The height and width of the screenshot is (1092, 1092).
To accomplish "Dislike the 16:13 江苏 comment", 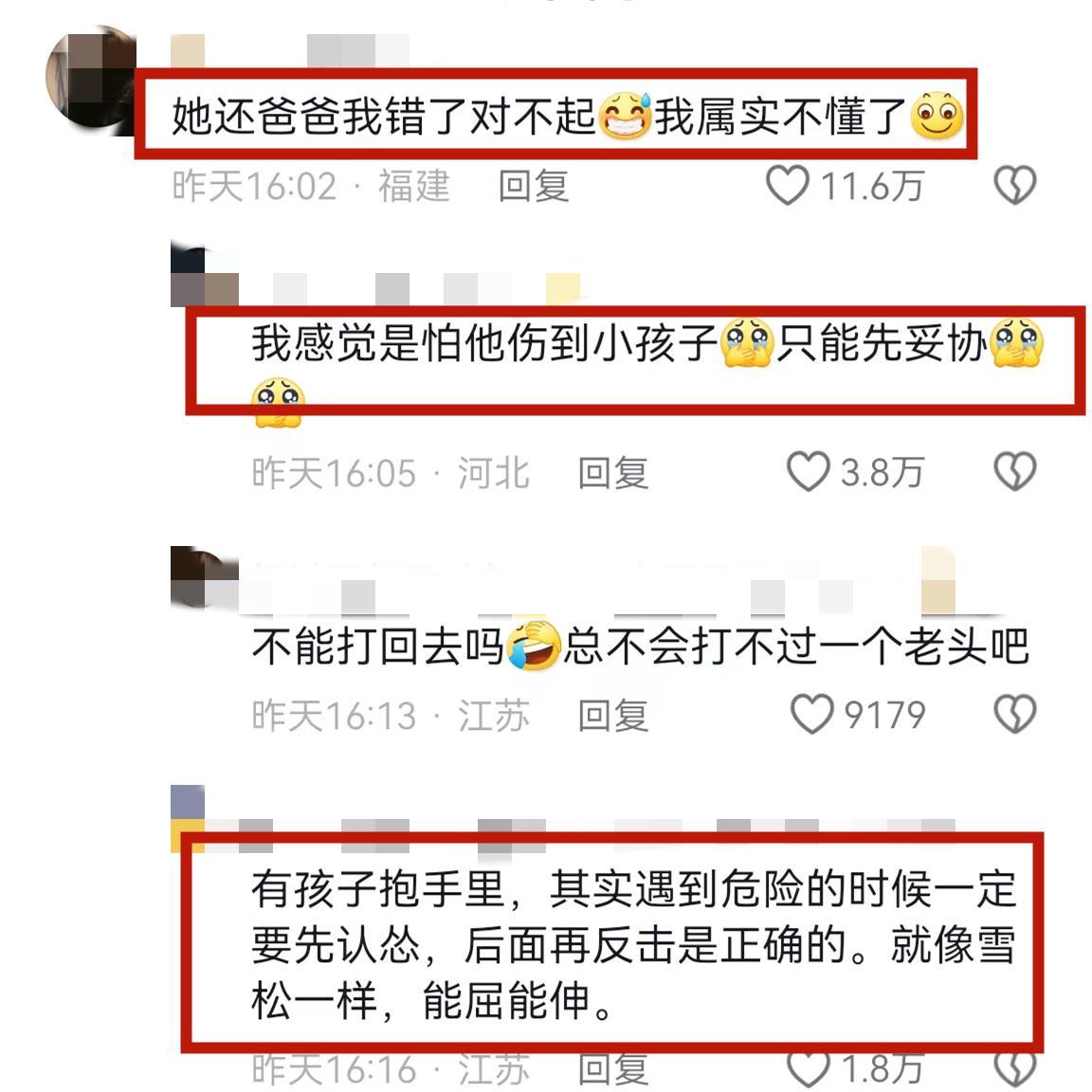I will tap(1014, 714).
